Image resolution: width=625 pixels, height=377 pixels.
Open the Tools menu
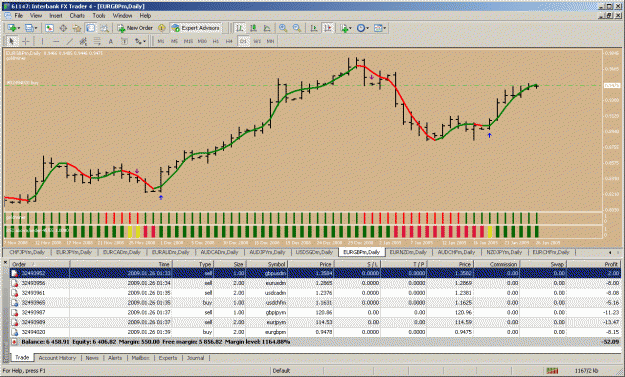point(98,16)
